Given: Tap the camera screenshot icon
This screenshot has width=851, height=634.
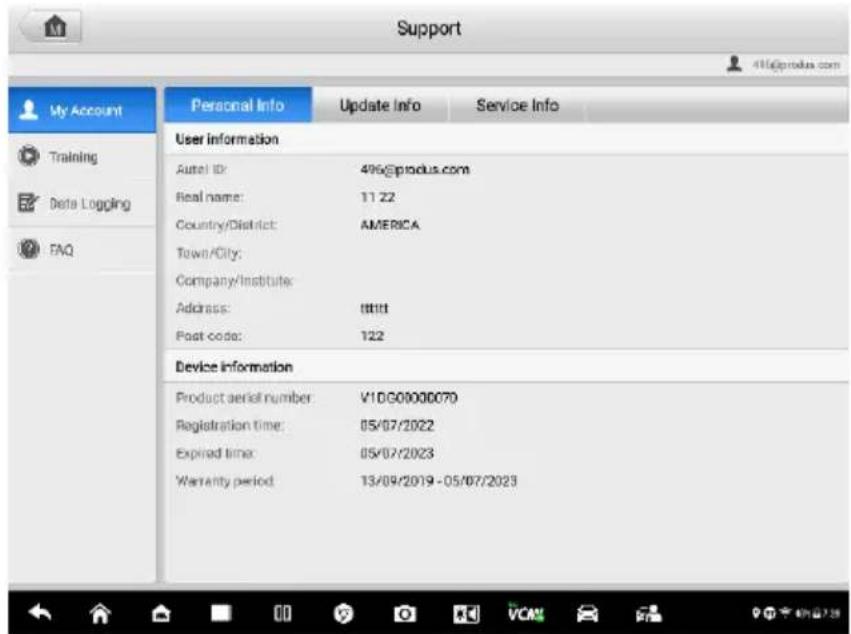Looking at the screenshot, I should point(405,614).
